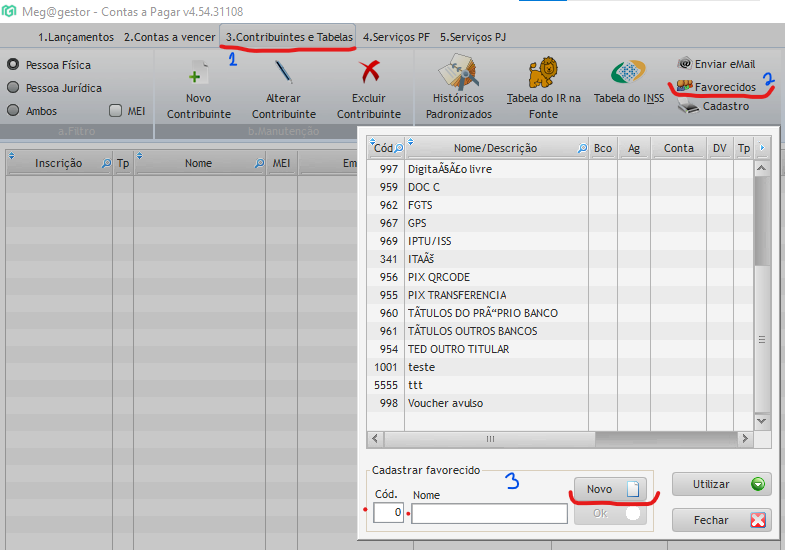Select the PIX TRANSFERENCIA row
785x550 pixels.
(457, 295)
